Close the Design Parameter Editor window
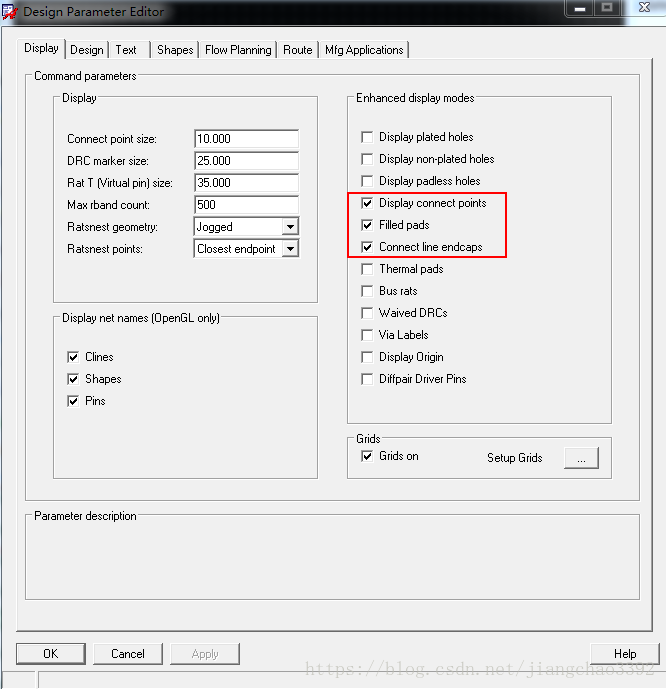666x689 pixels. pos(644,7)
